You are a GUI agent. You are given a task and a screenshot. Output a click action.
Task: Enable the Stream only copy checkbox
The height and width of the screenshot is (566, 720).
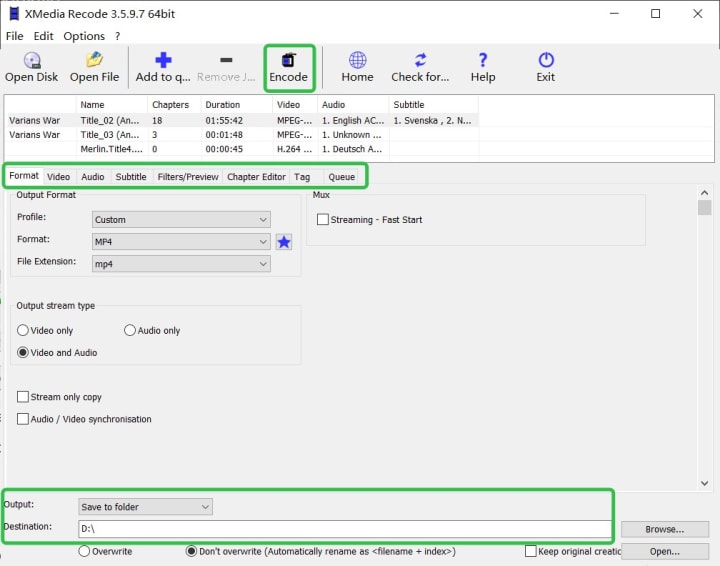[x=22, y=397]
